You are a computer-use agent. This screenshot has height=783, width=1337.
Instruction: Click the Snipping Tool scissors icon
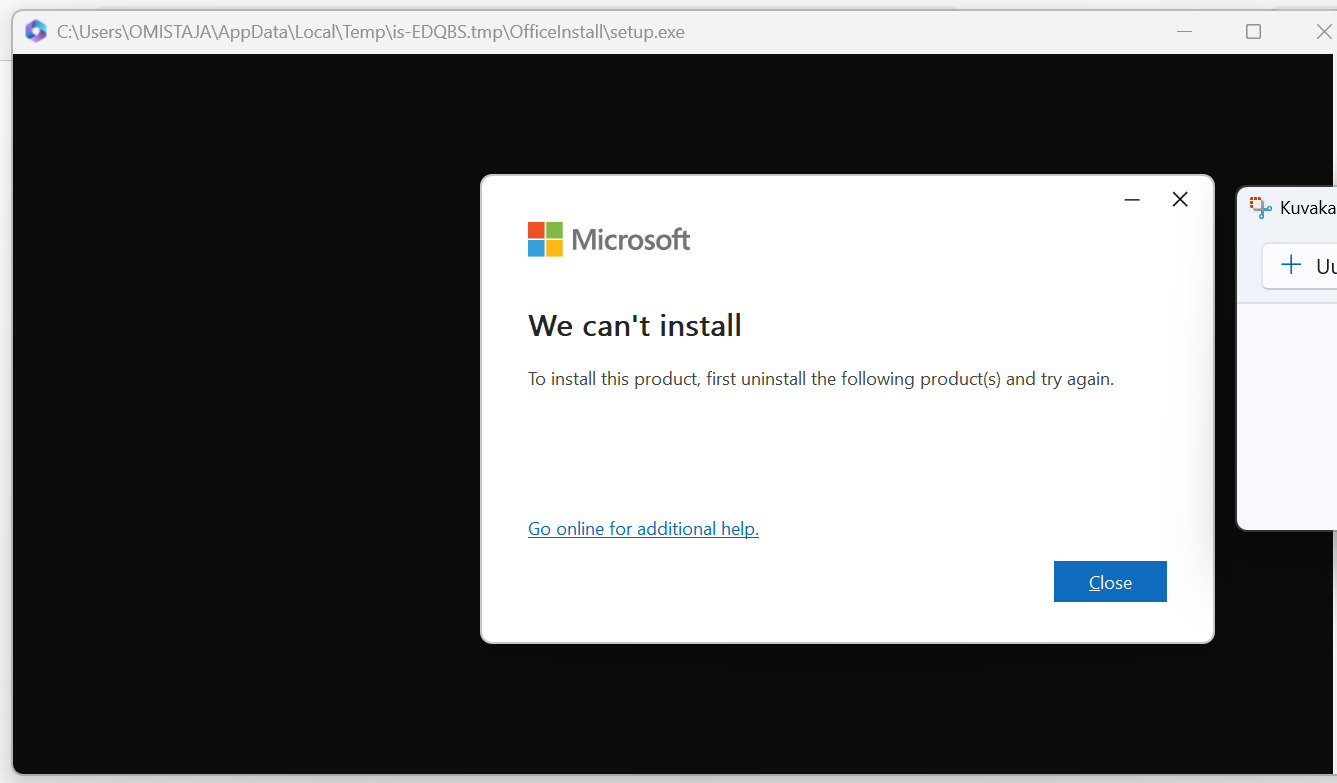pyautogui.click(x=1260, y=207)
